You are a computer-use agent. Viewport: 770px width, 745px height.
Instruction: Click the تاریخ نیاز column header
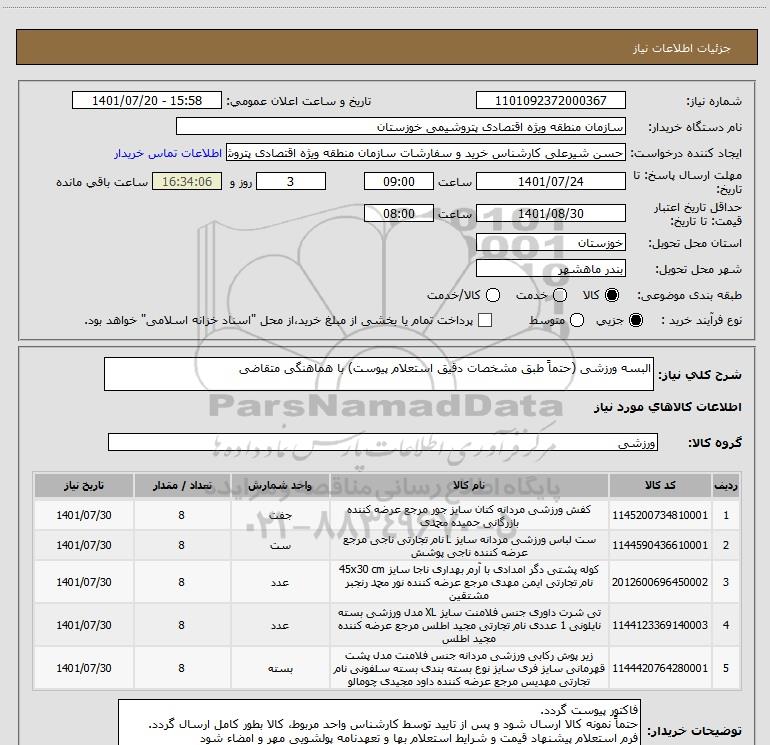pos(84,485)
